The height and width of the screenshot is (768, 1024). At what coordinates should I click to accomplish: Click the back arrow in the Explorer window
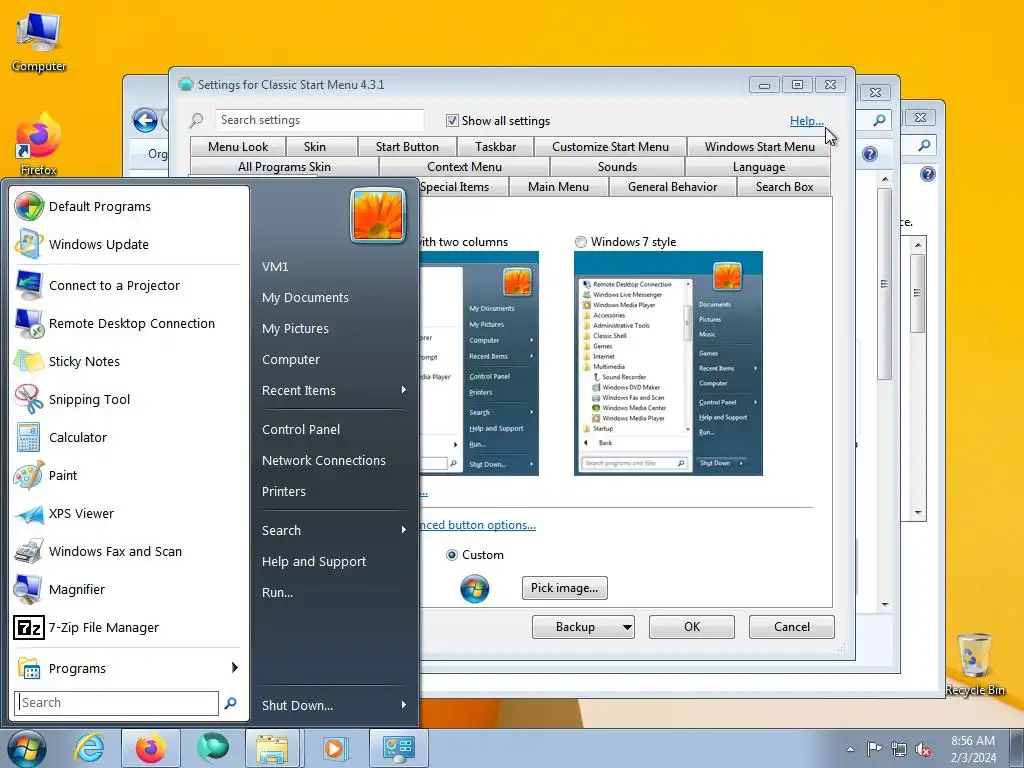[145, 120]
